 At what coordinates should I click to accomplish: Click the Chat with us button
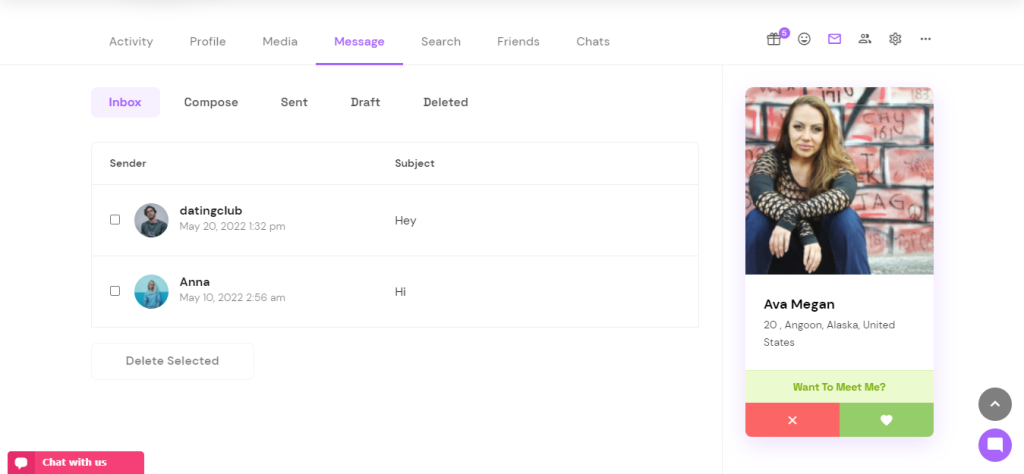coord(75,462)
